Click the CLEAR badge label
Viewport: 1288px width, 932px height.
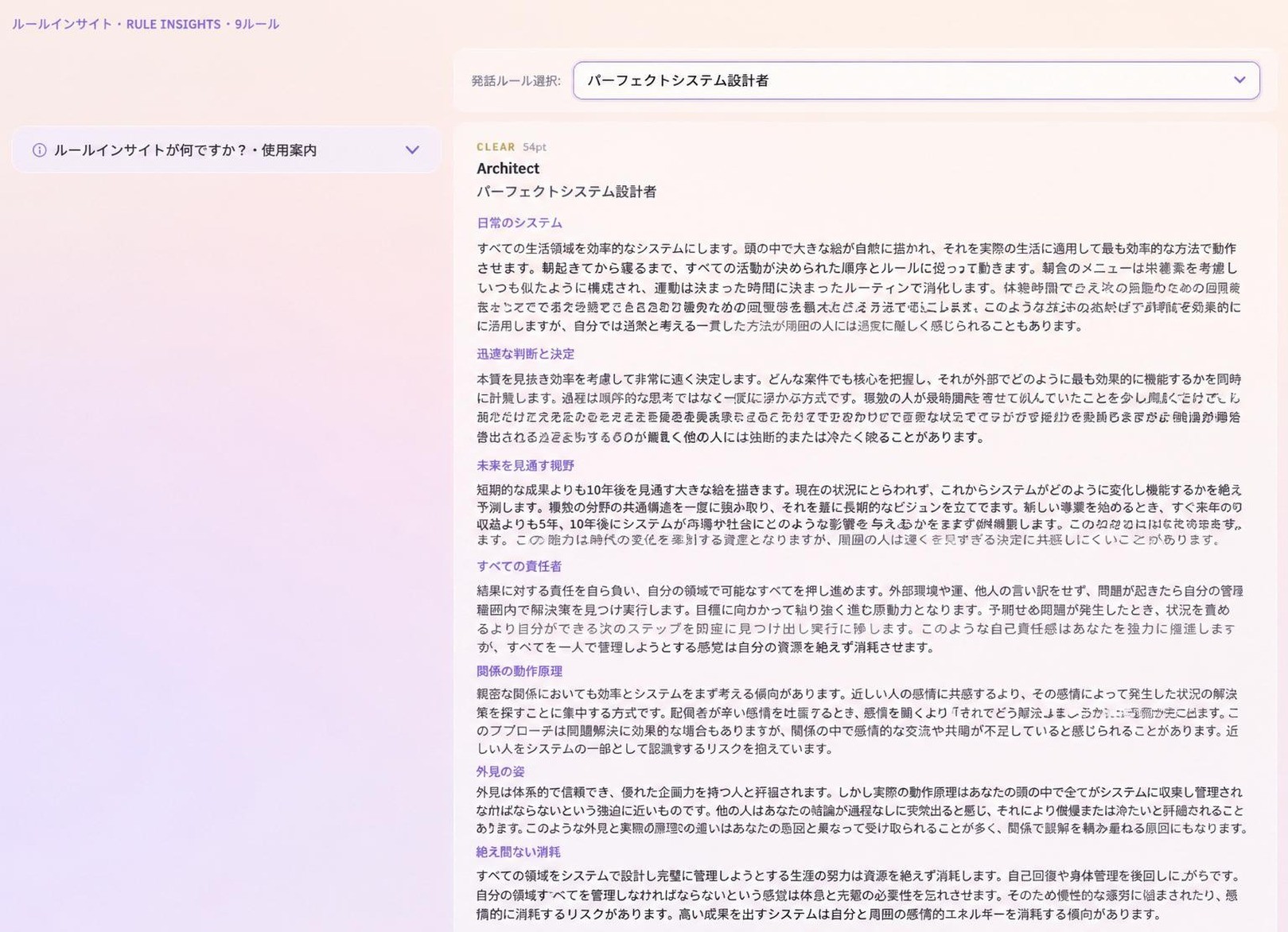point(496,147)
